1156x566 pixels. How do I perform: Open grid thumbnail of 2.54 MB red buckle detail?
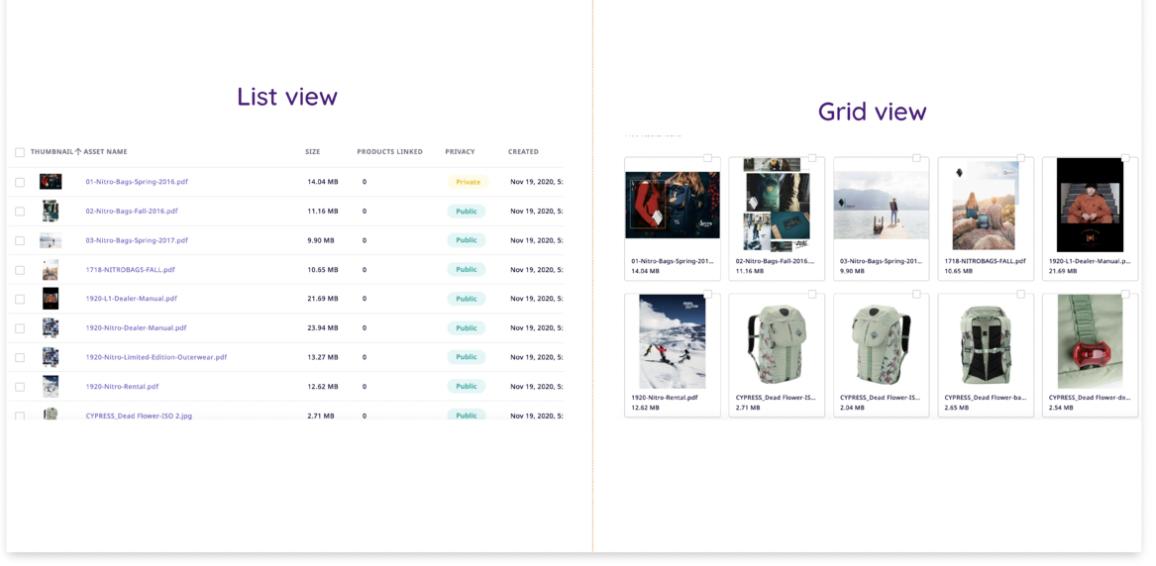point(1090,341)
